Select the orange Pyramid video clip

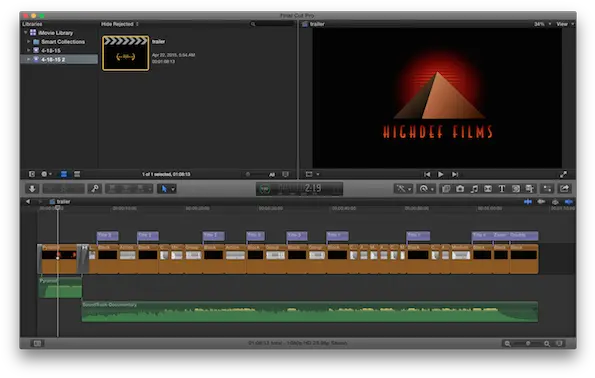[x=58, y=259]
